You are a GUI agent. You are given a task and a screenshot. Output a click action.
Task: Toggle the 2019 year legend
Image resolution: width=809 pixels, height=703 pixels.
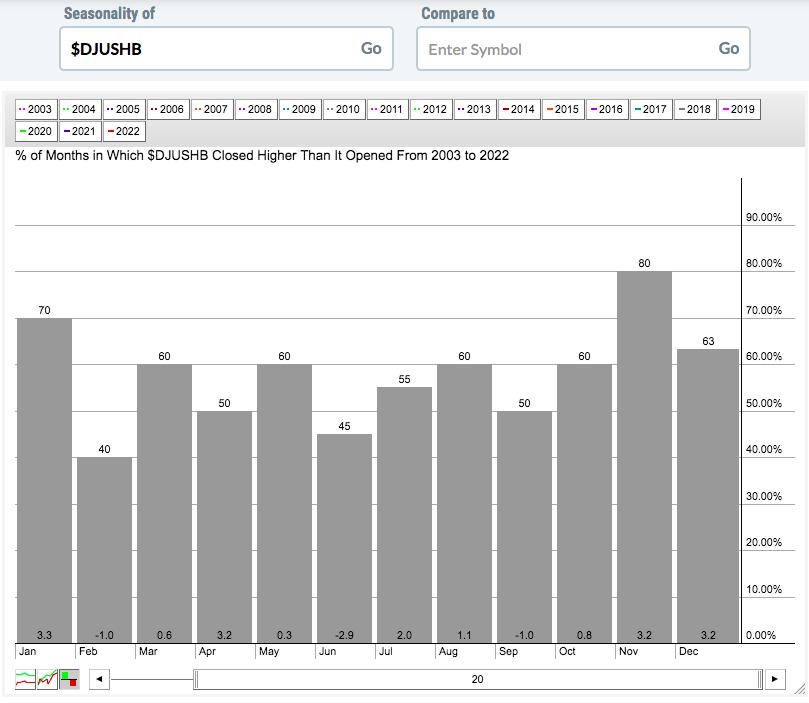737,109
